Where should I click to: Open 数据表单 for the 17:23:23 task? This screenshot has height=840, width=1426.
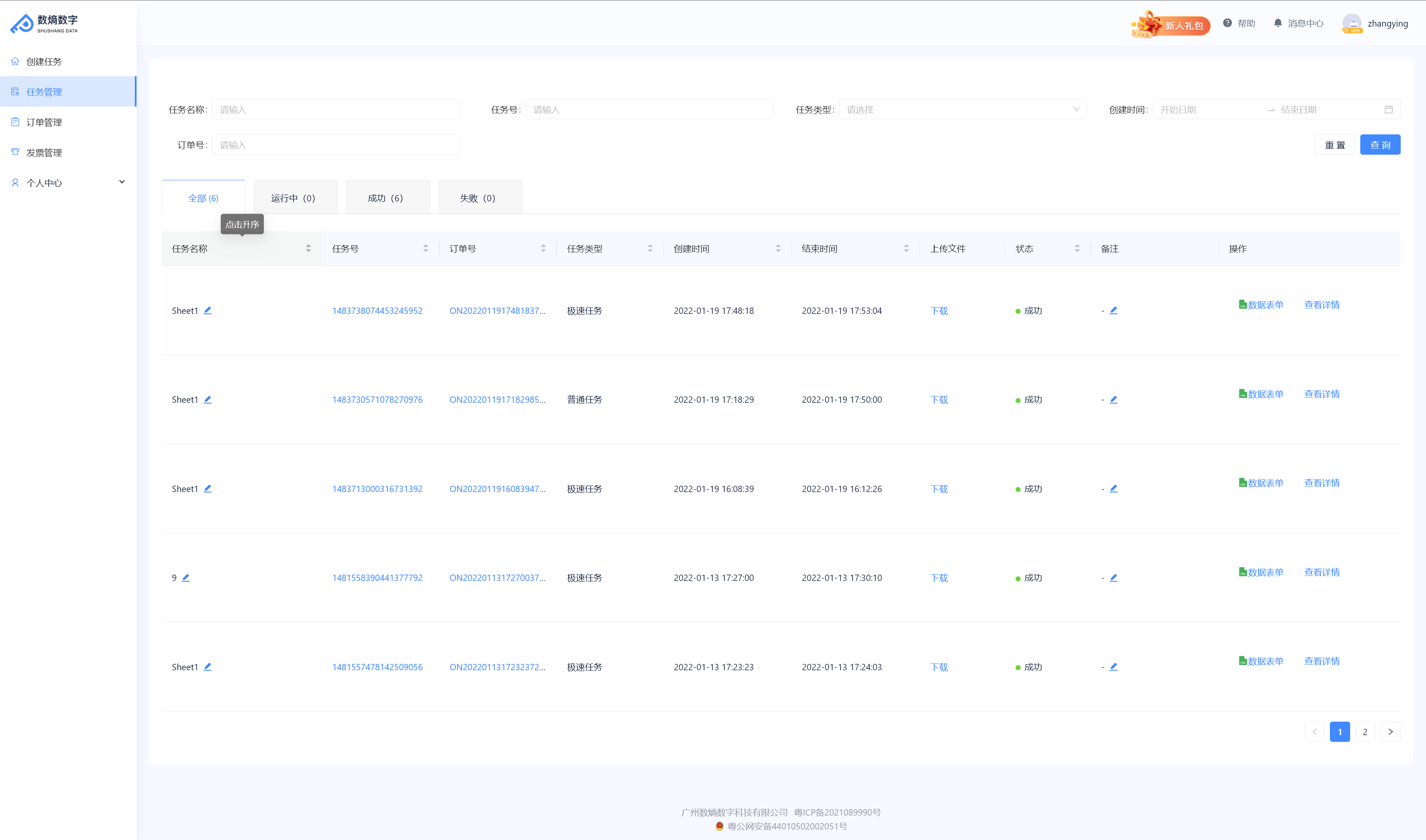pos(1261,661)
